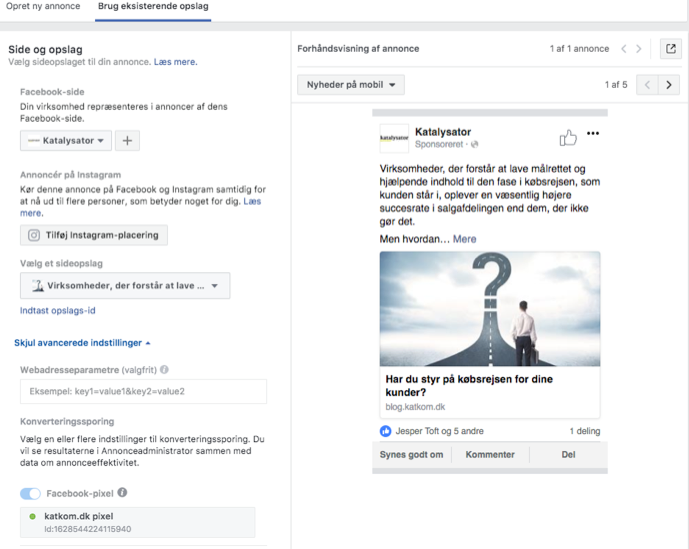Click Tilføj Instagram-placering button
689x549 pixels.
tap(94, 235)
